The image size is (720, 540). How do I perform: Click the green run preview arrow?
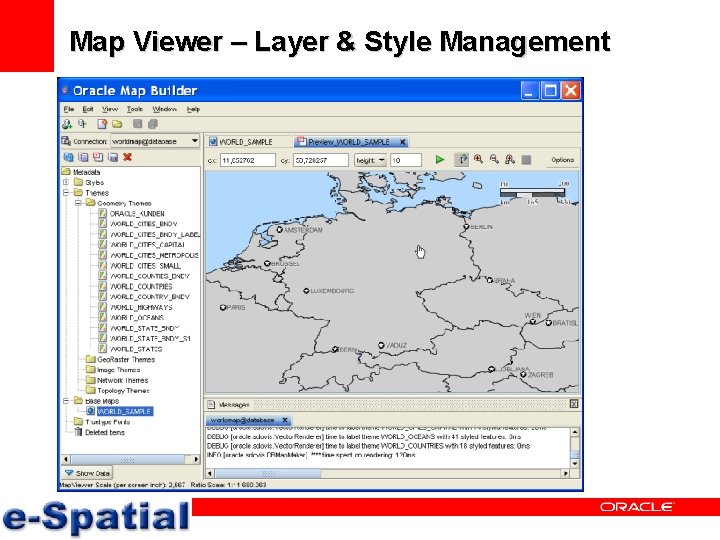[x=439, y=160]
